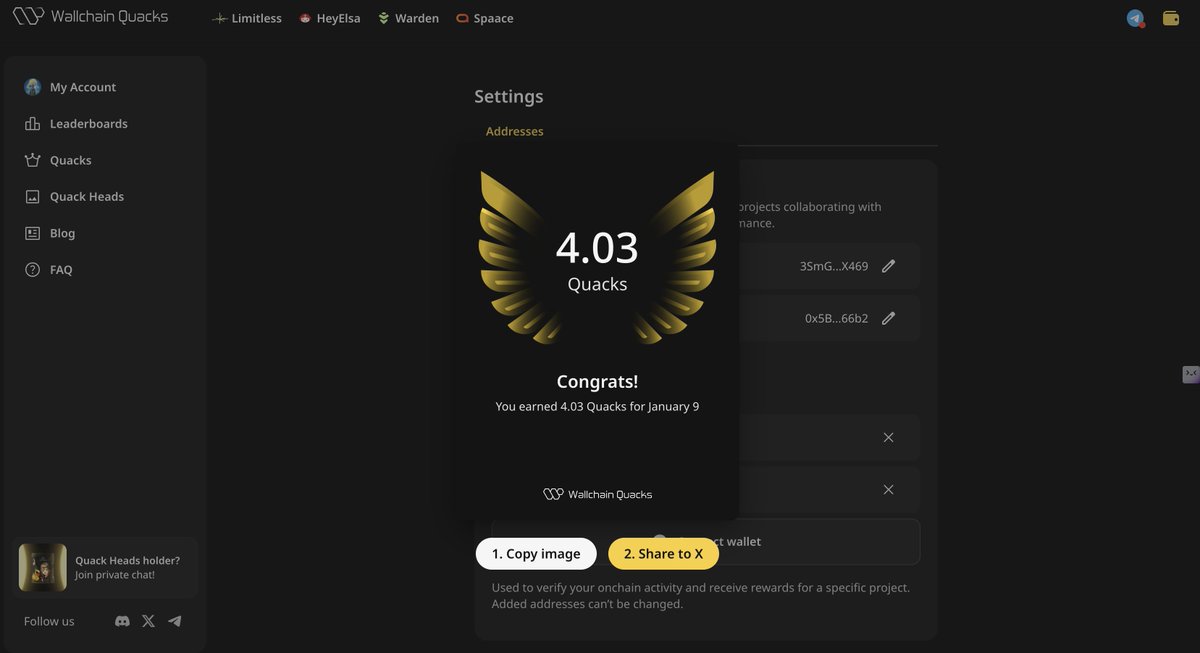Click Copy image button
Viewport: 1200px width, 653px height.
[x=536, y=554]
